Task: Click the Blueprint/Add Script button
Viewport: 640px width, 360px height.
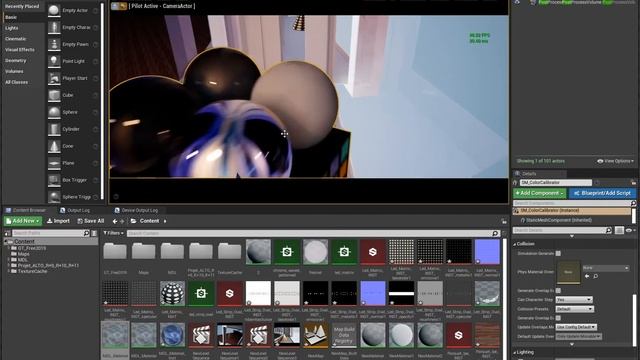Action: [x=602, y=193]
